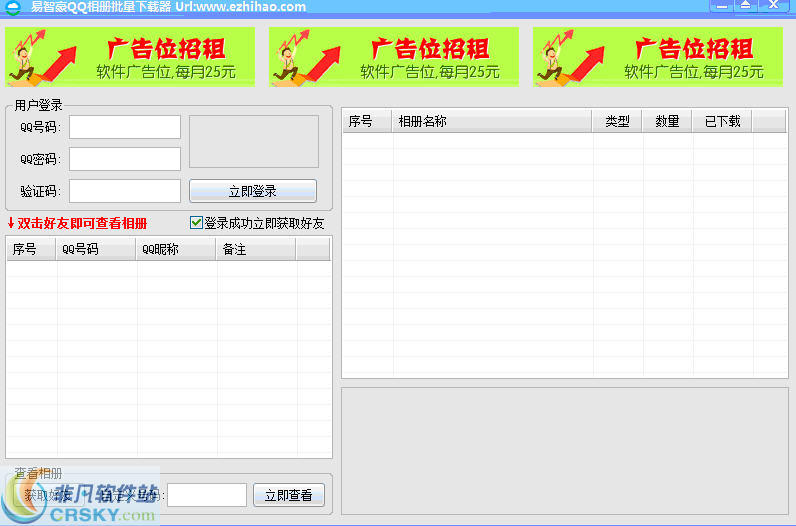Click the QQ密码 password field
This screenshot has height=526, width=796.
click(125, 159)
